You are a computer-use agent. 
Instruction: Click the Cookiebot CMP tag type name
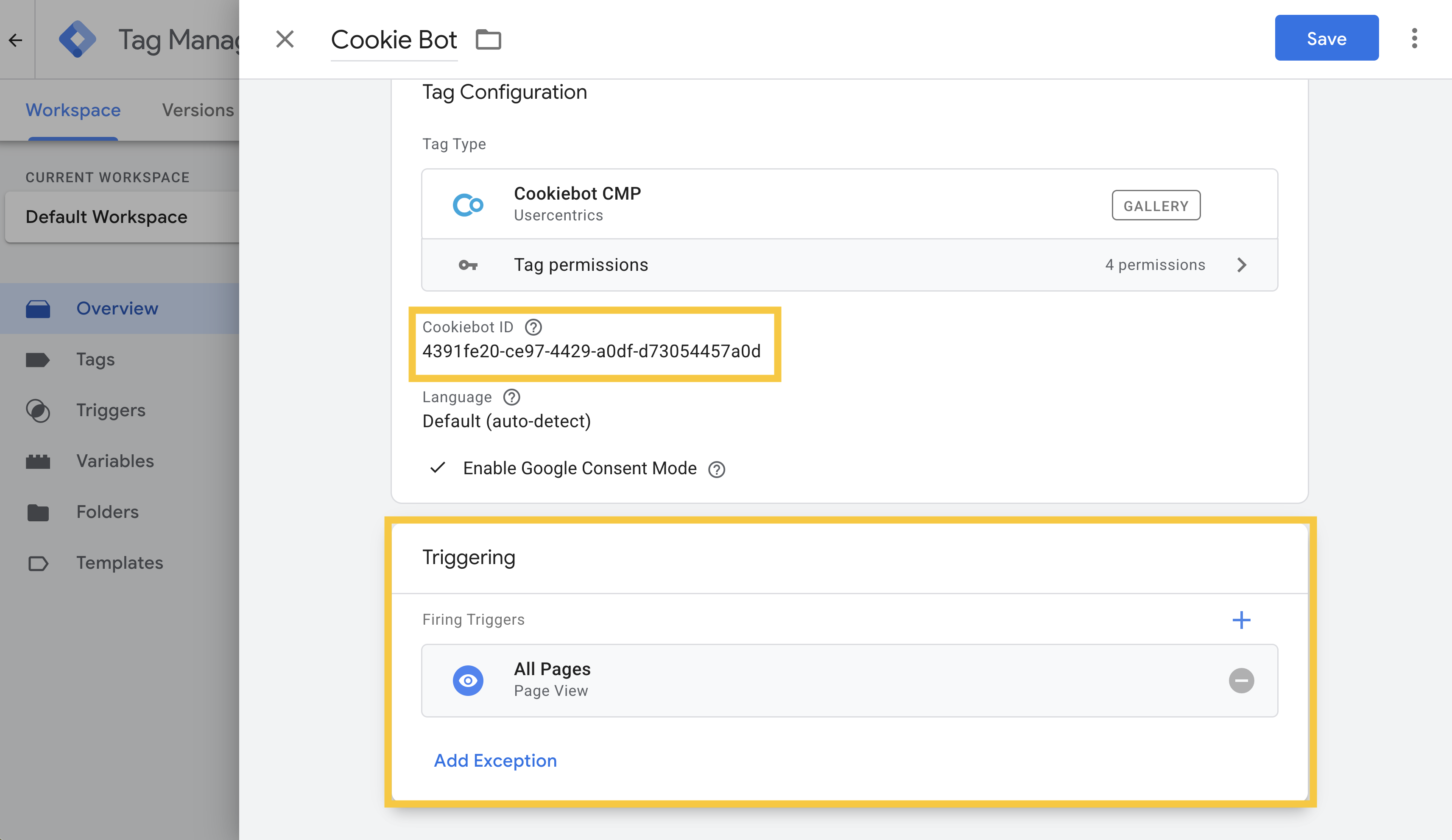click(577, 193)
